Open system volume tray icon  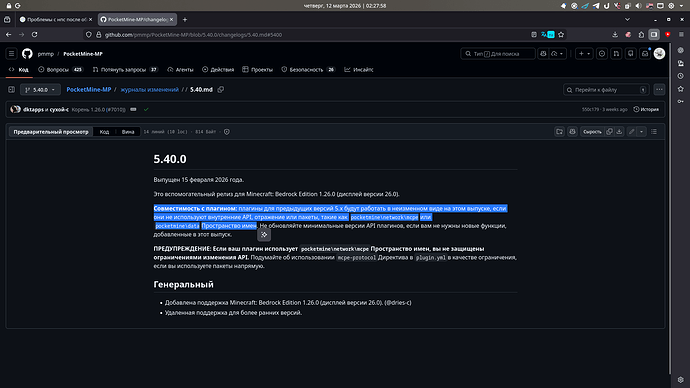click(x=639, y=6)
